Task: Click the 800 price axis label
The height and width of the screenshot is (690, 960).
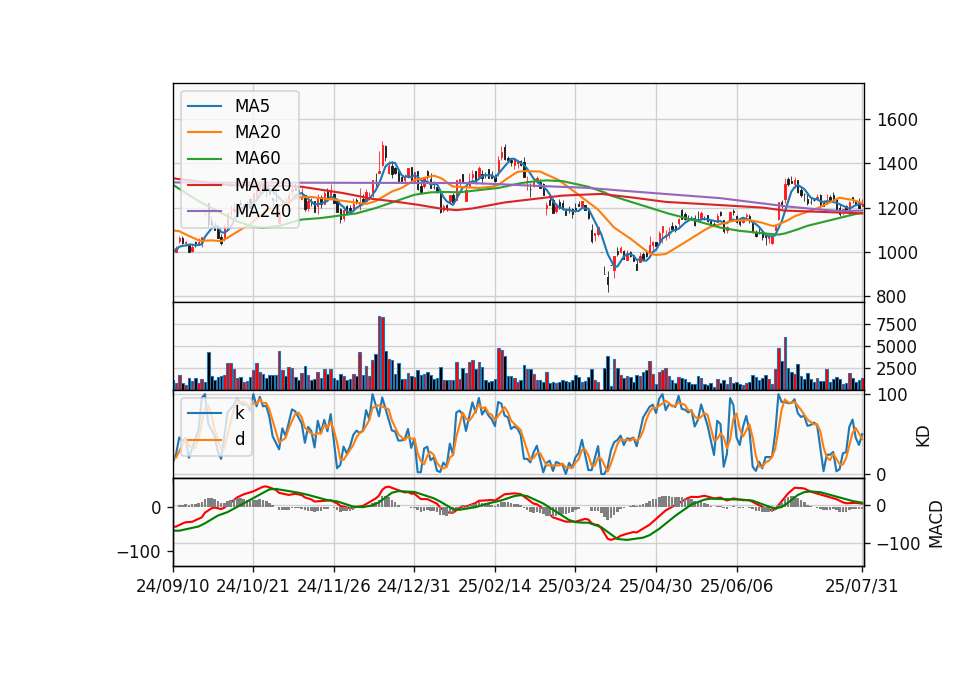Action: tap(891, 297)
